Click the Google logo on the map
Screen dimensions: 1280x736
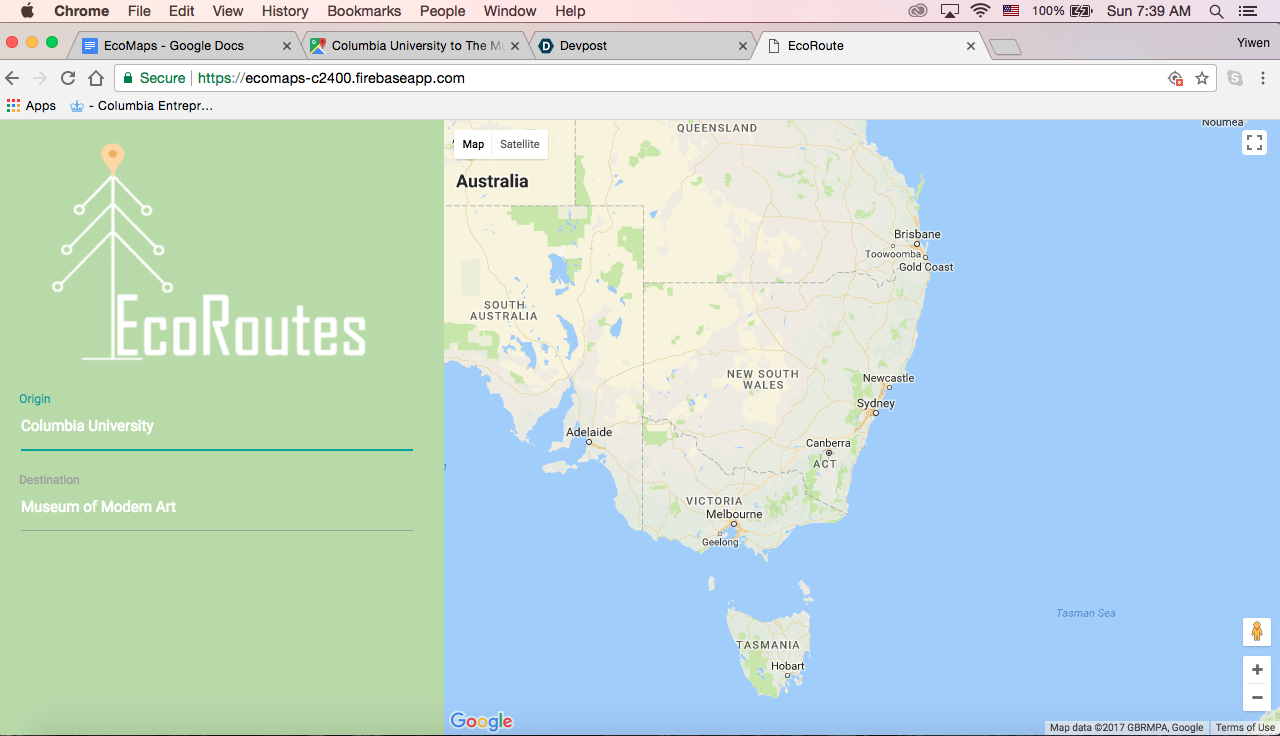[481, 721]
